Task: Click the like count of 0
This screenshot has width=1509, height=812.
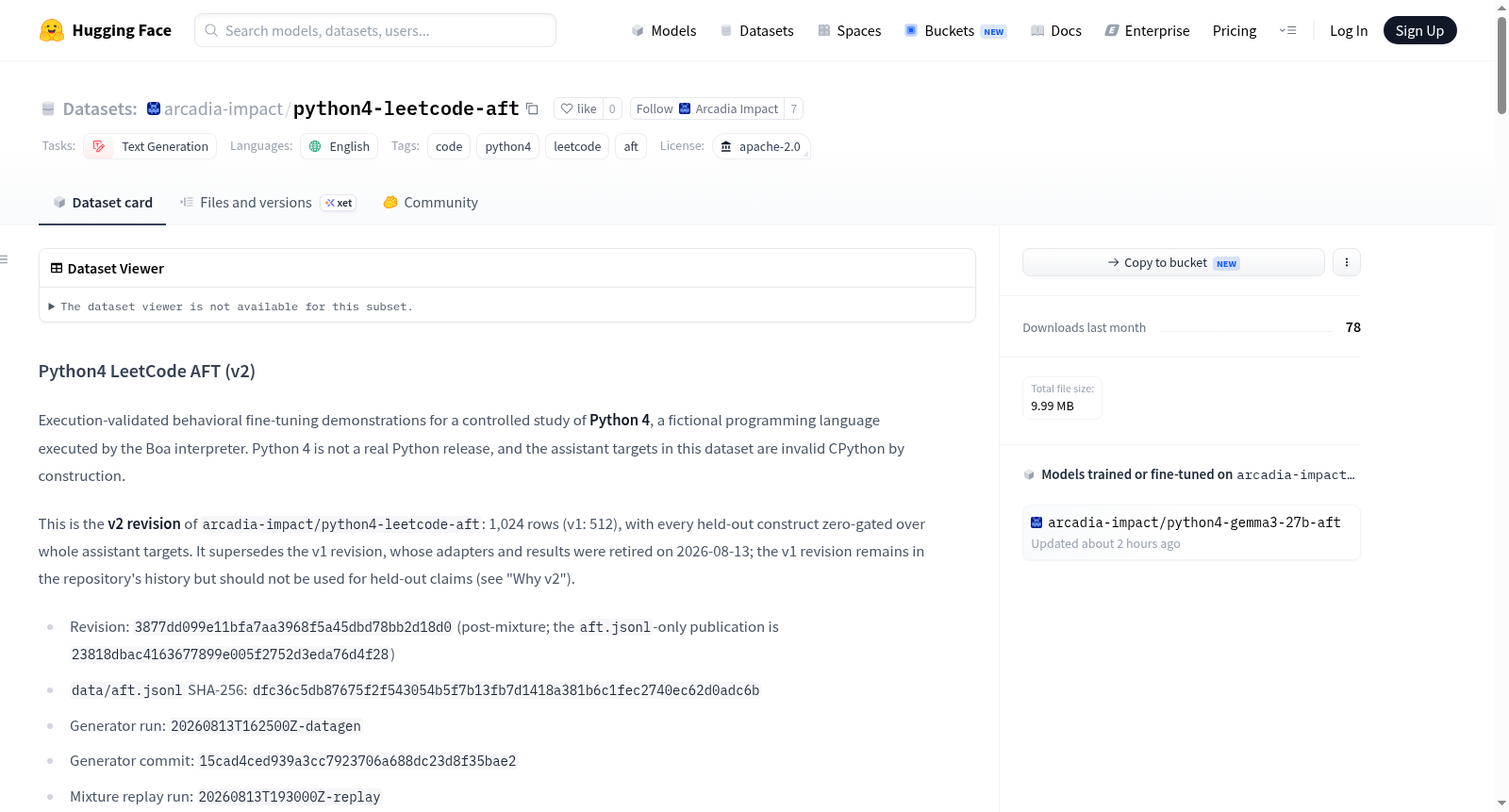Action: [612, 109]
